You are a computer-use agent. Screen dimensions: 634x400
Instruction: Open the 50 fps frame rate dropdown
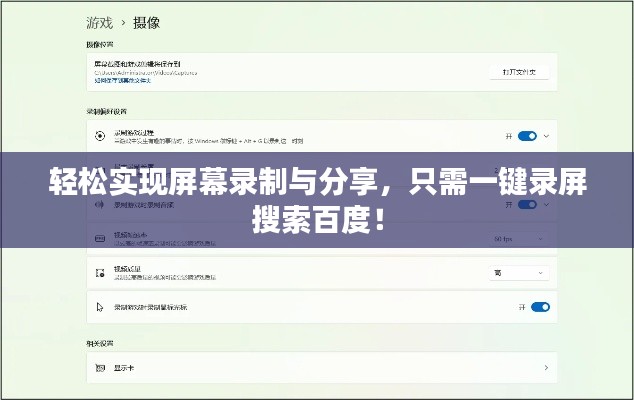519,240
